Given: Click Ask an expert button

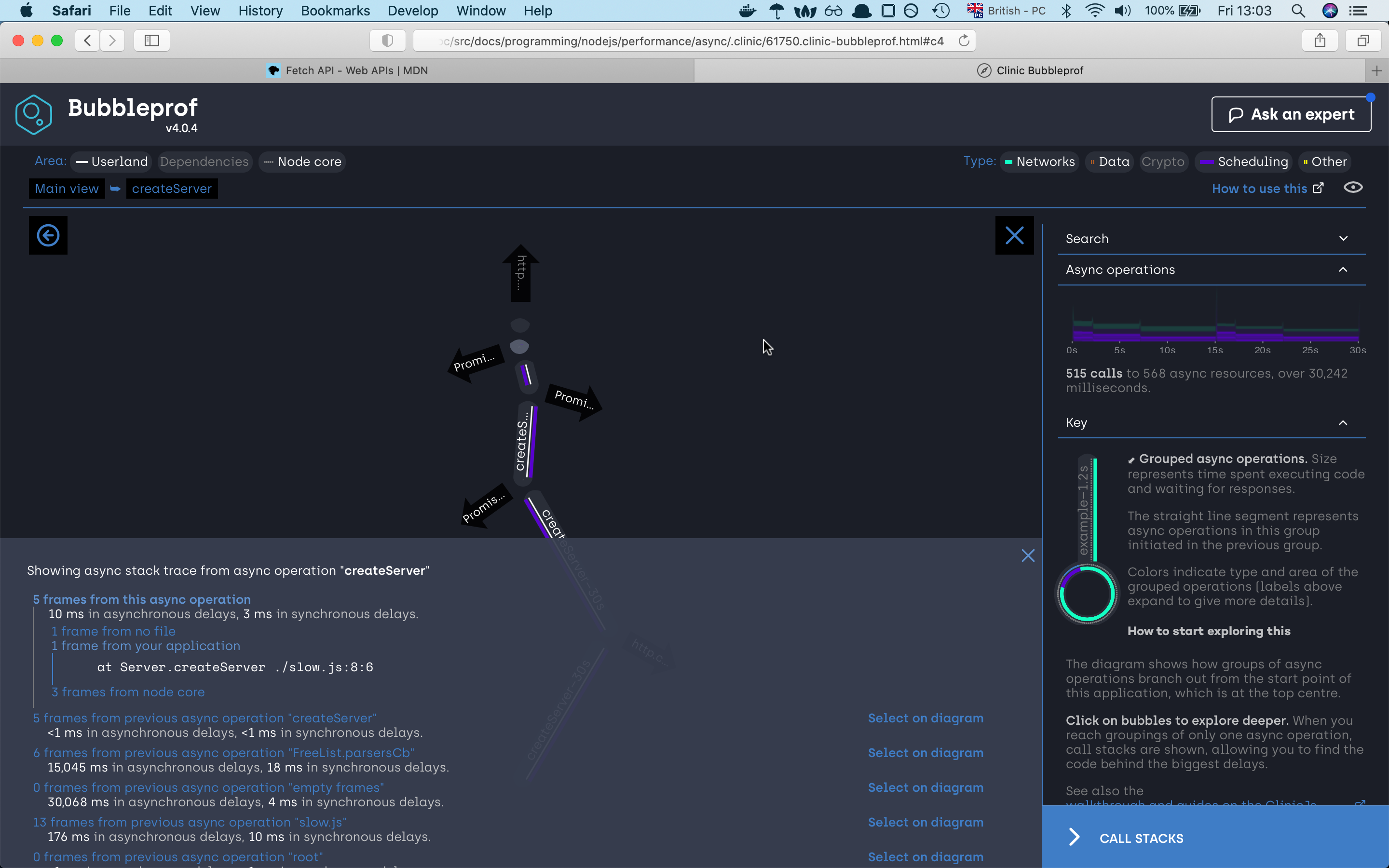Looking at the screenshot, I should click(x=1291, y=114).
